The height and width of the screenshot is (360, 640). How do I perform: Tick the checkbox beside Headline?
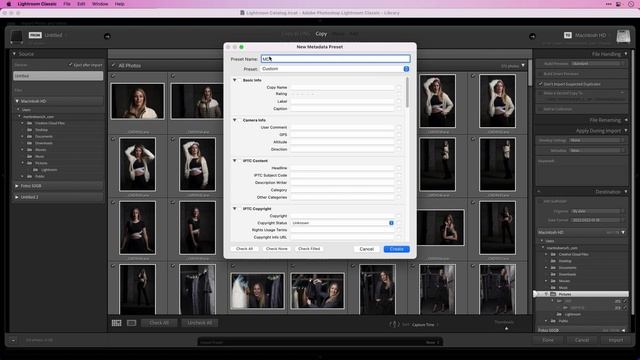click(x=399, y=168)
